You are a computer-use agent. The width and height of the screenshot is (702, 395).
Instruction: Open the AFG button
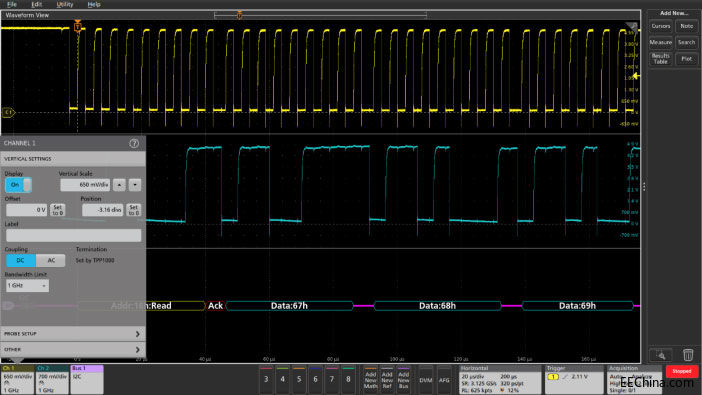[x=444, y=379]
